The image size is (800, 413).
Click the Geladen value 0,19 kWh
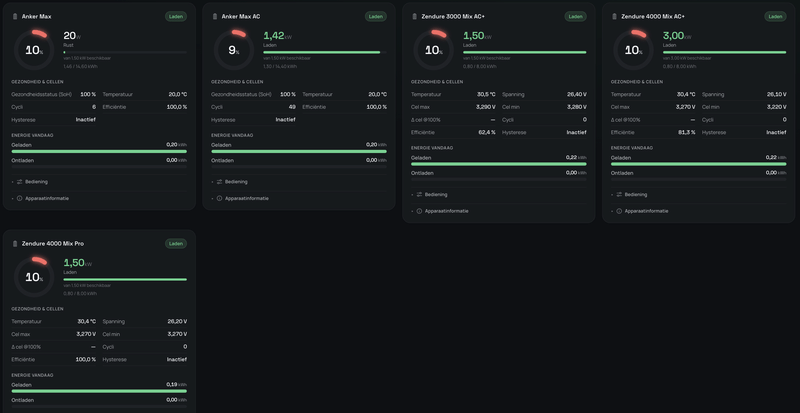(x=177, y=384)
